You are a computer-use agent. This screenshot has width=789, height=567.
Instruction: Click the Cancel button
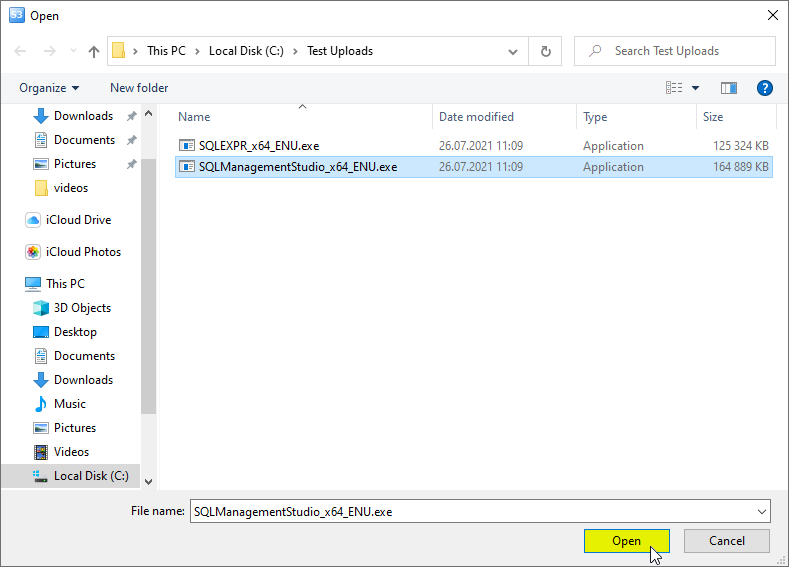click(727, 541)
